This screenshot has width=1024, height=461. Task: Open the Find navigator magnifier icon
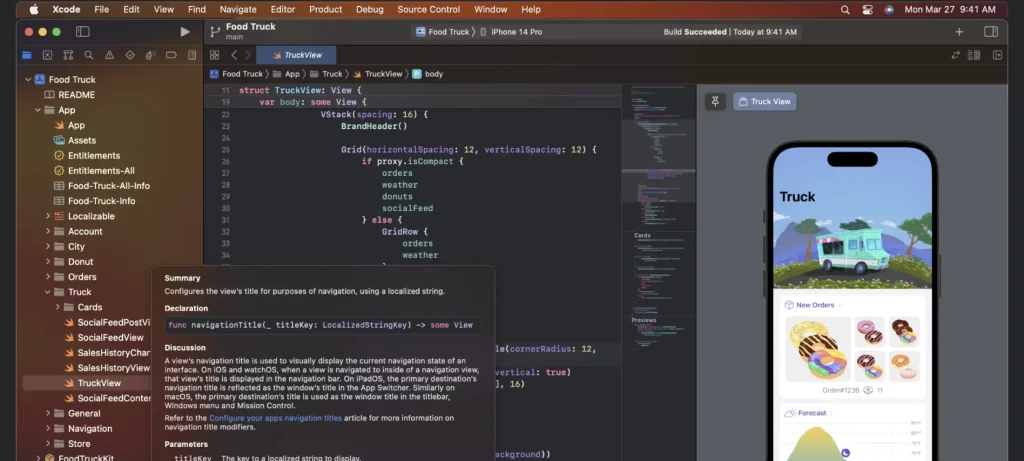point(88,55)
